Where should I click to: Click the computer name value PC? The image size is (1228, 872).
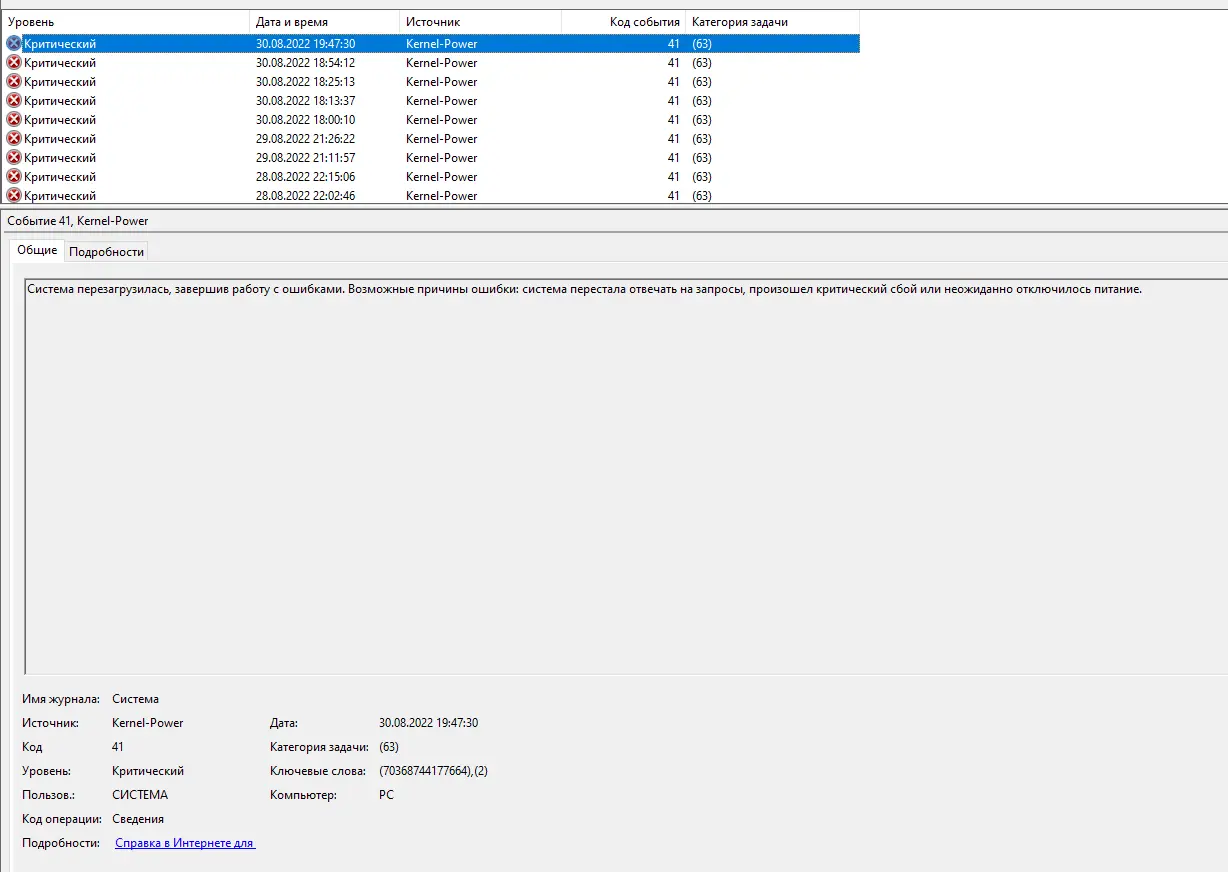pos(386,795)
